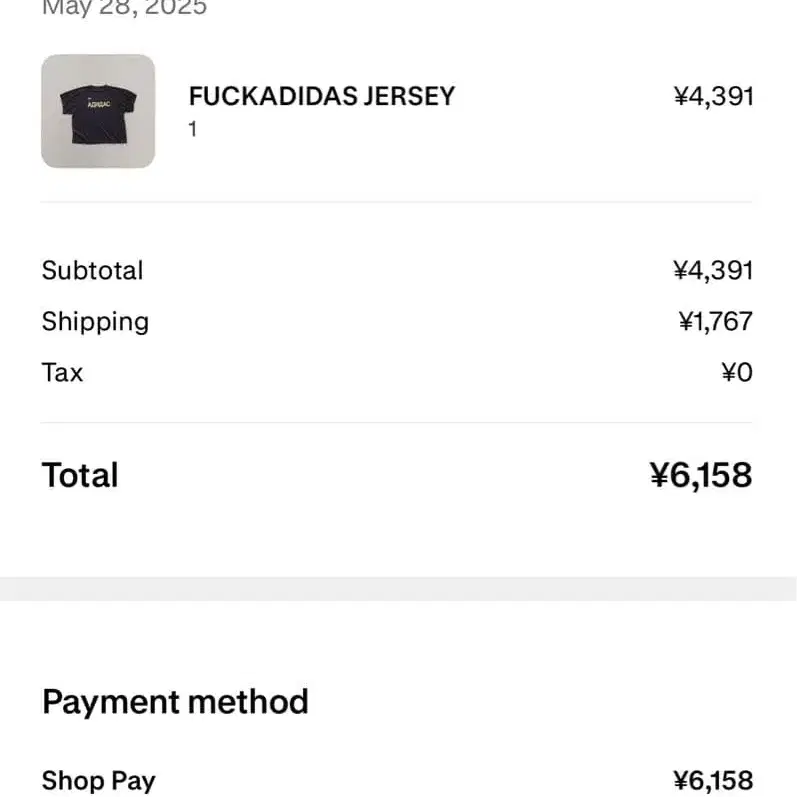Open the jersey product thumbnail image
The width and height of the screenshot is (797, 797).
98,111
